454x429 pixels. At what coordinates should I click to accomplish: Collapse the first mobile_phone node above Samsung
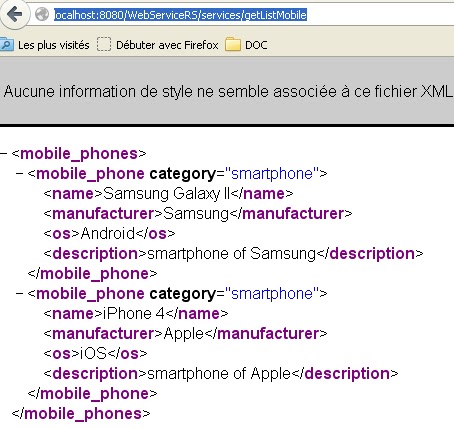pyautogui.click(x=20, y=174)
